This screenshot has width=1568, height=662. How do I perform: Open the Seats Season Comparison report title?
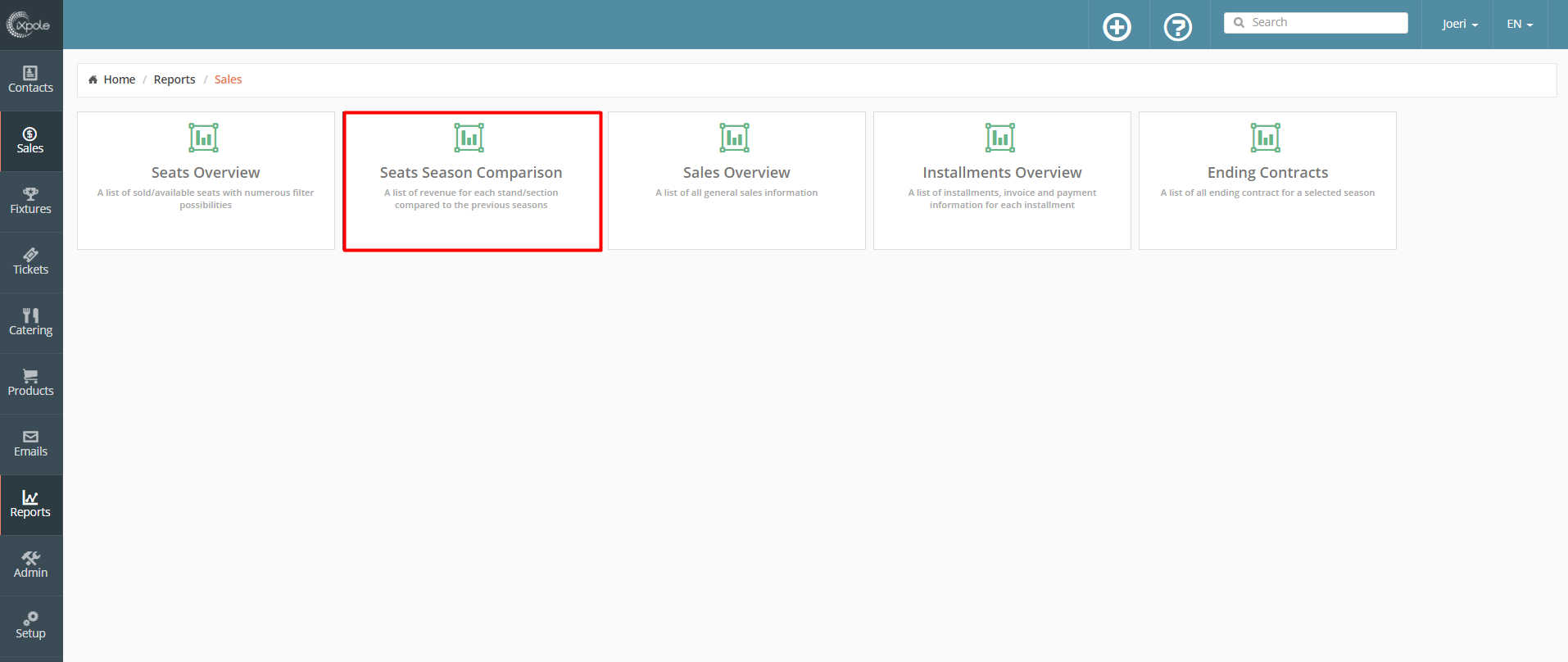pos(471,173)
